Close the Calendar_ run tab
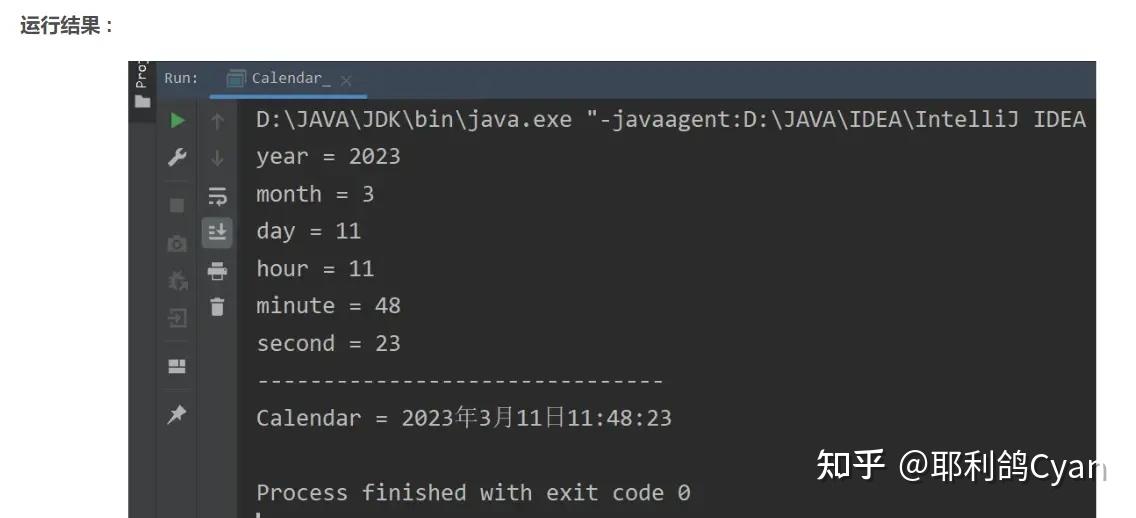This screenshot has height=518, width=1136. pos(346,80)
